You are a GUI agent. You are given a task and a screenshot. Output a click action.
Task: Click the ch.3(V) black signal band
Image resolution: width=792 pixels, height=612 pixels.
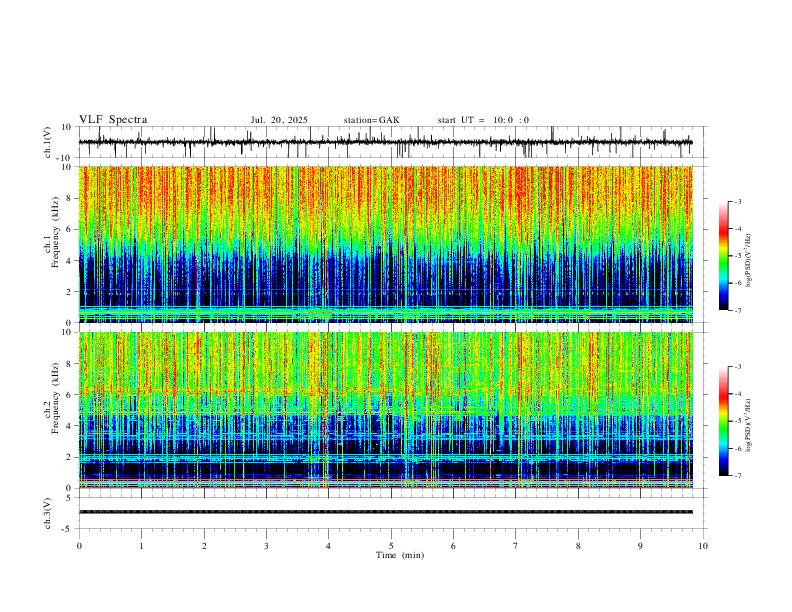[x=385, y=512]
